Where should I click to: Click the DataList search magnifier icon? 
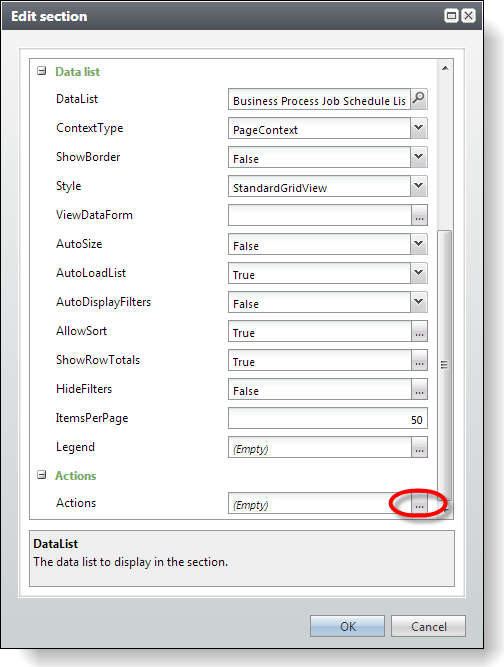419,99
